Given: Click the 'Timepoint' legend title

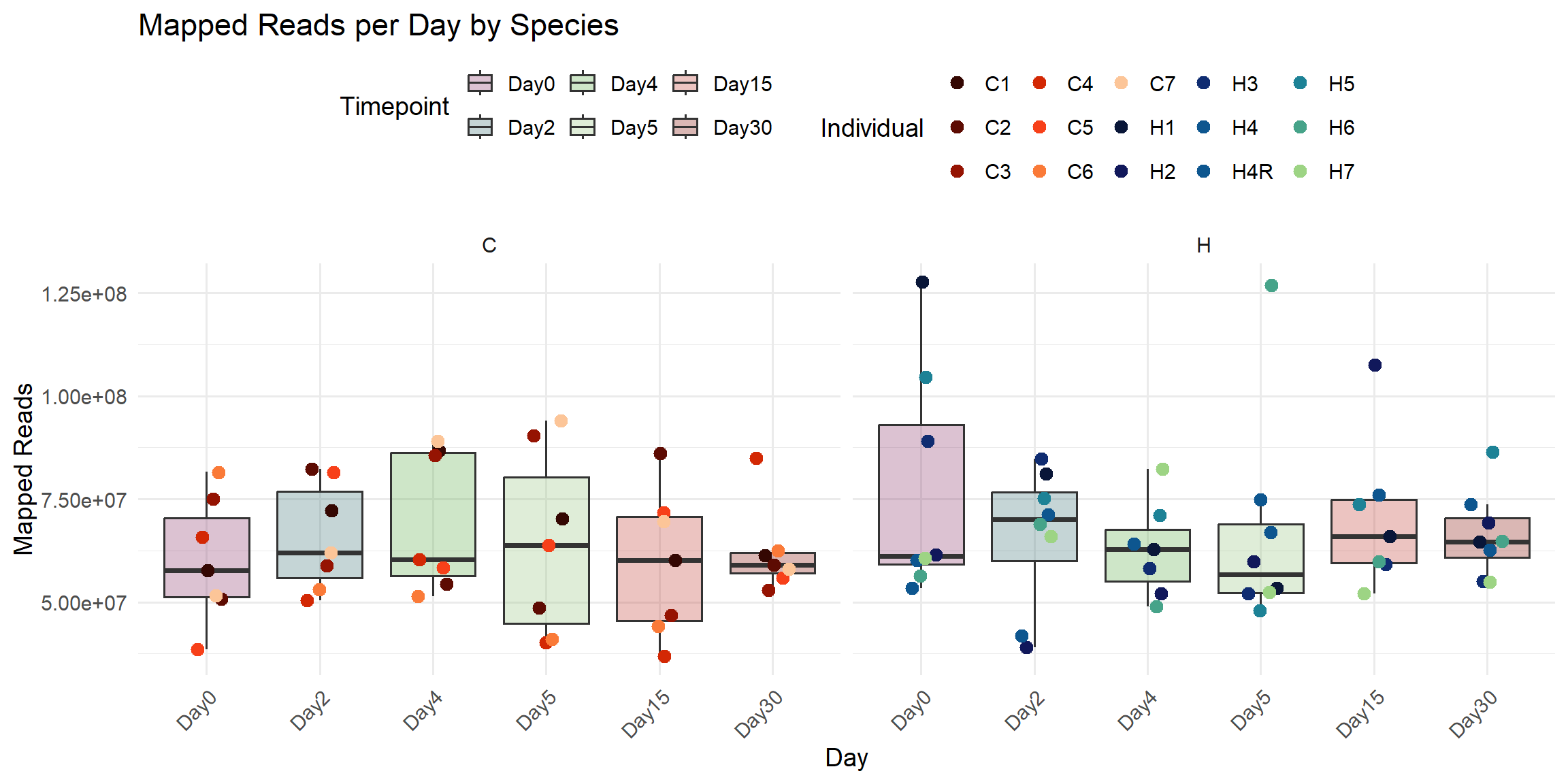Looking at the screenshot, I should pos(395,106).
